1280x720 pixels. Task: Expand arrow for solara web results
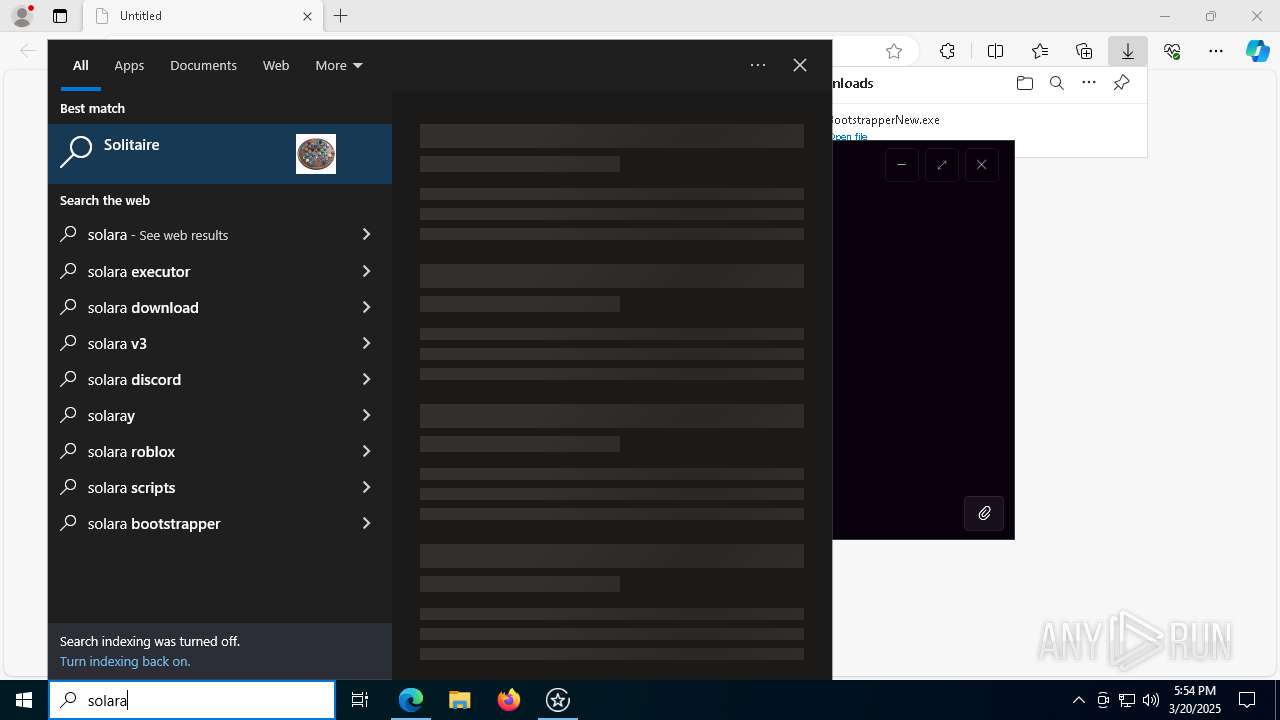(x=366, y=234)
